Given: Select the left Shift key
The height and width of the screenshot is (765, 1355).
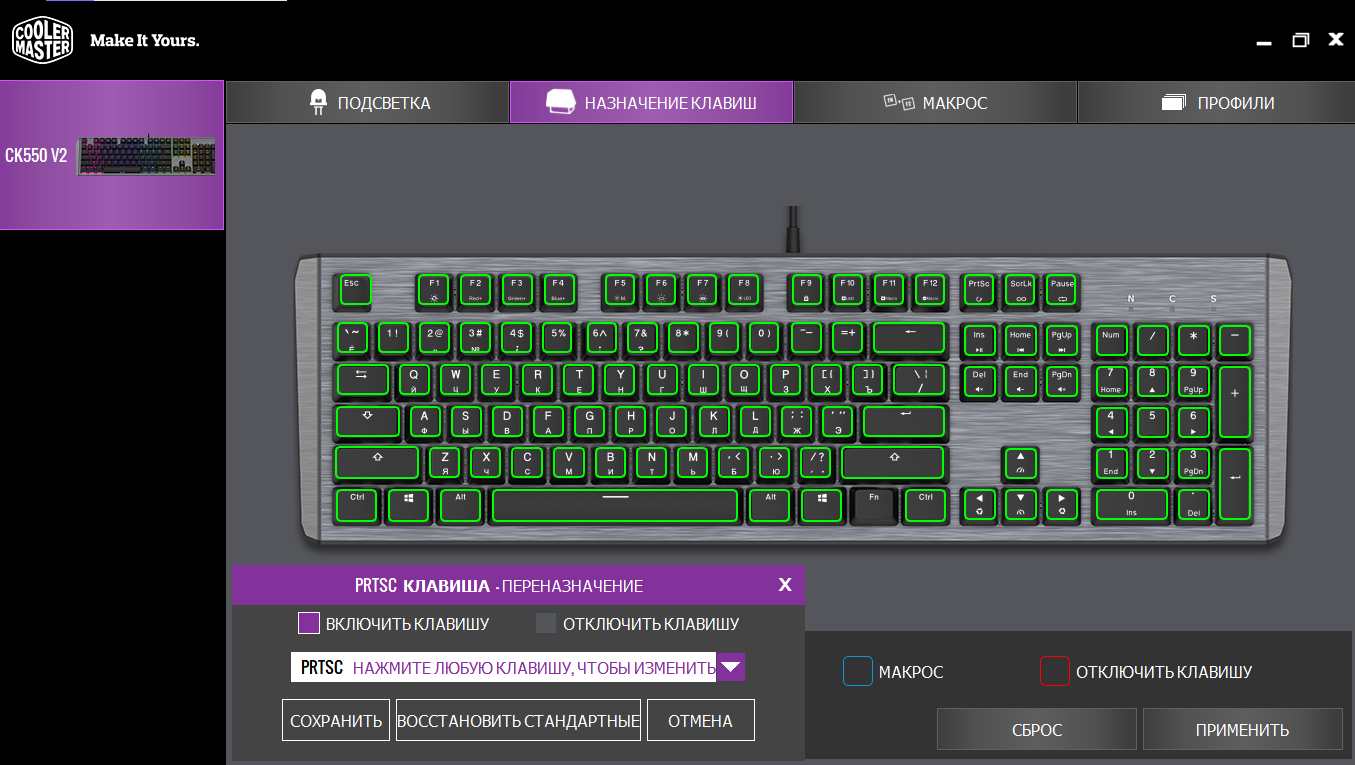Looking at the screenshot, I should [x=378, y=463].
